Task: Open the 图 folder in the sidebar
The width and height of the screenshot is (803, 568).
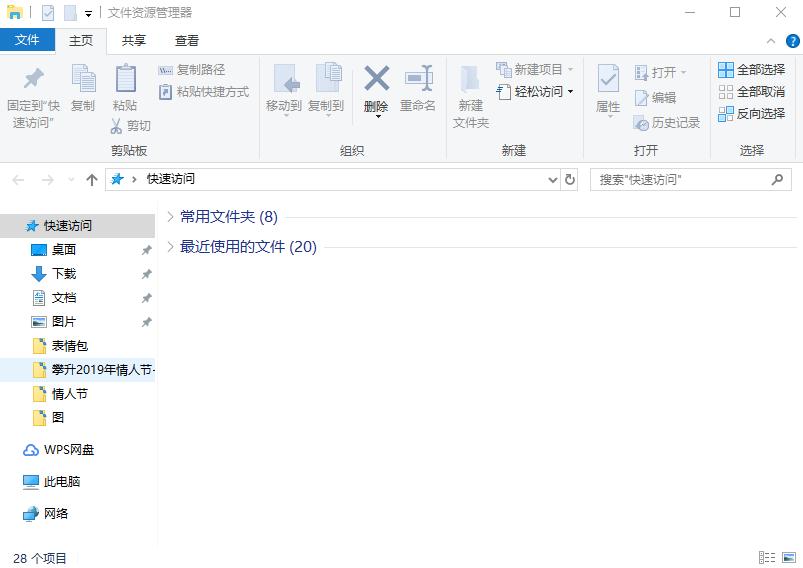Action: [x=77, y=417]
